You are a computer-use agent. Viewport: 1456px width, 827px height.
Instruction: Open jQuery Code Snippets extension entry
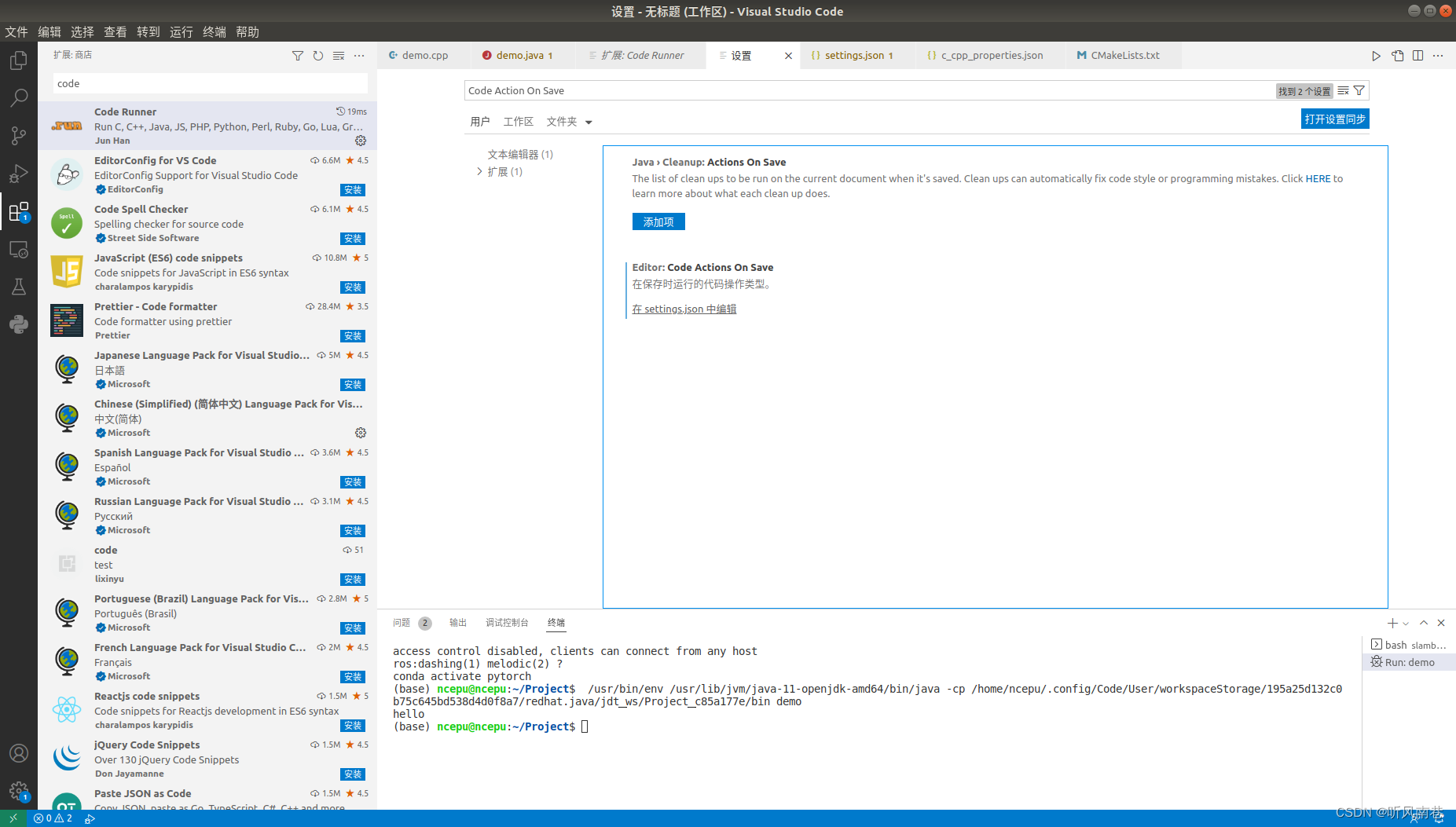207,759
